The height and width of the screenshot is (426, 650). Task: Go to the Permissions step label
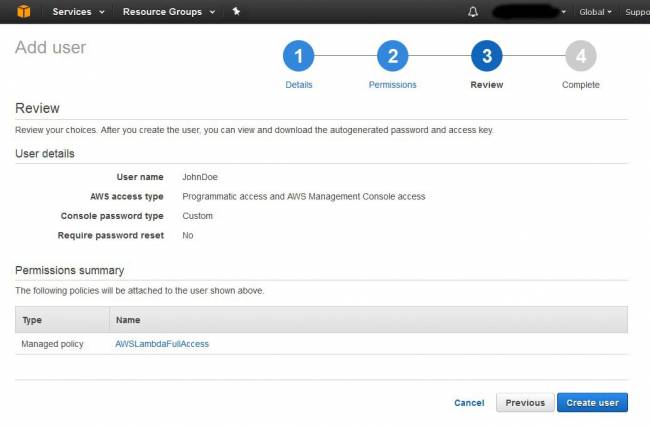[x=392, y=85]
